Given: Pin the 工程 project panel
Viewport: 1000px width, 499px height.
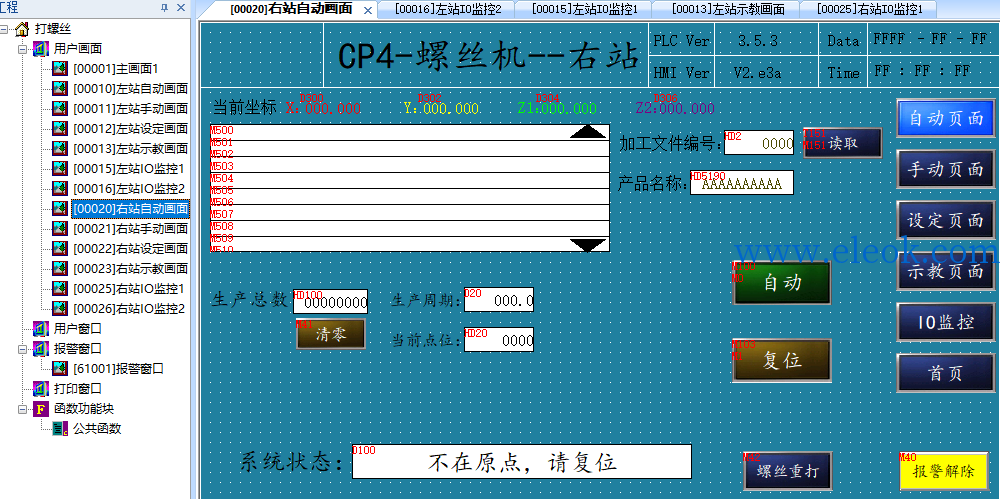Looking at the screenshot, I should coord(164,7).
